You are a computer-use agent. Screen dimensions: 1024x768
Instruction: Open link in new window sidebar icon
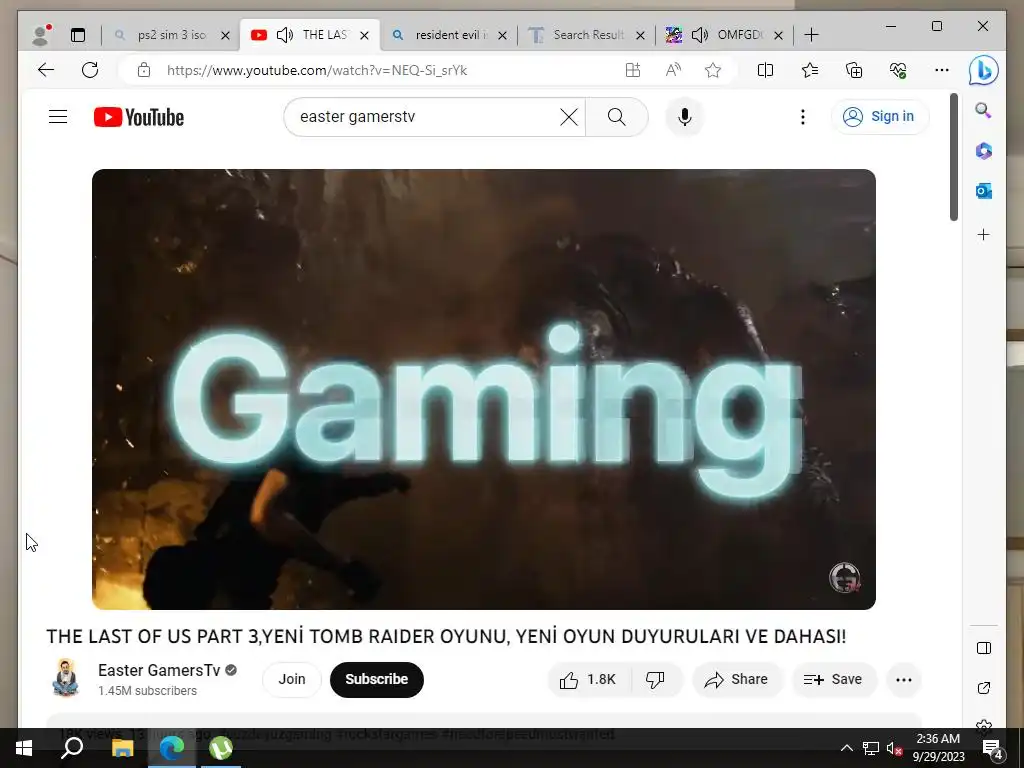click(984, 688)
